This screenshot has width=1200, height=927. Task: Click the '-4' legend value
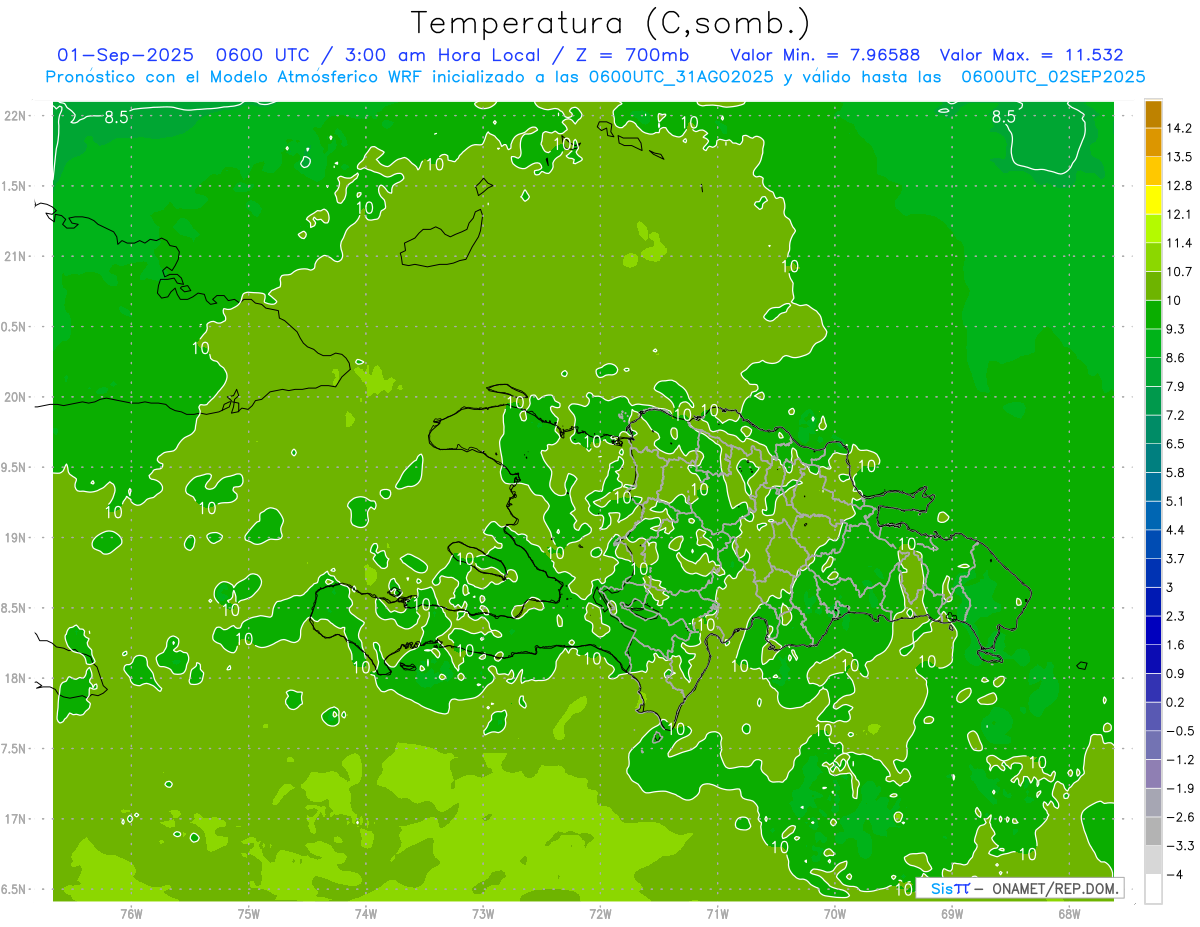point(1174,875)
